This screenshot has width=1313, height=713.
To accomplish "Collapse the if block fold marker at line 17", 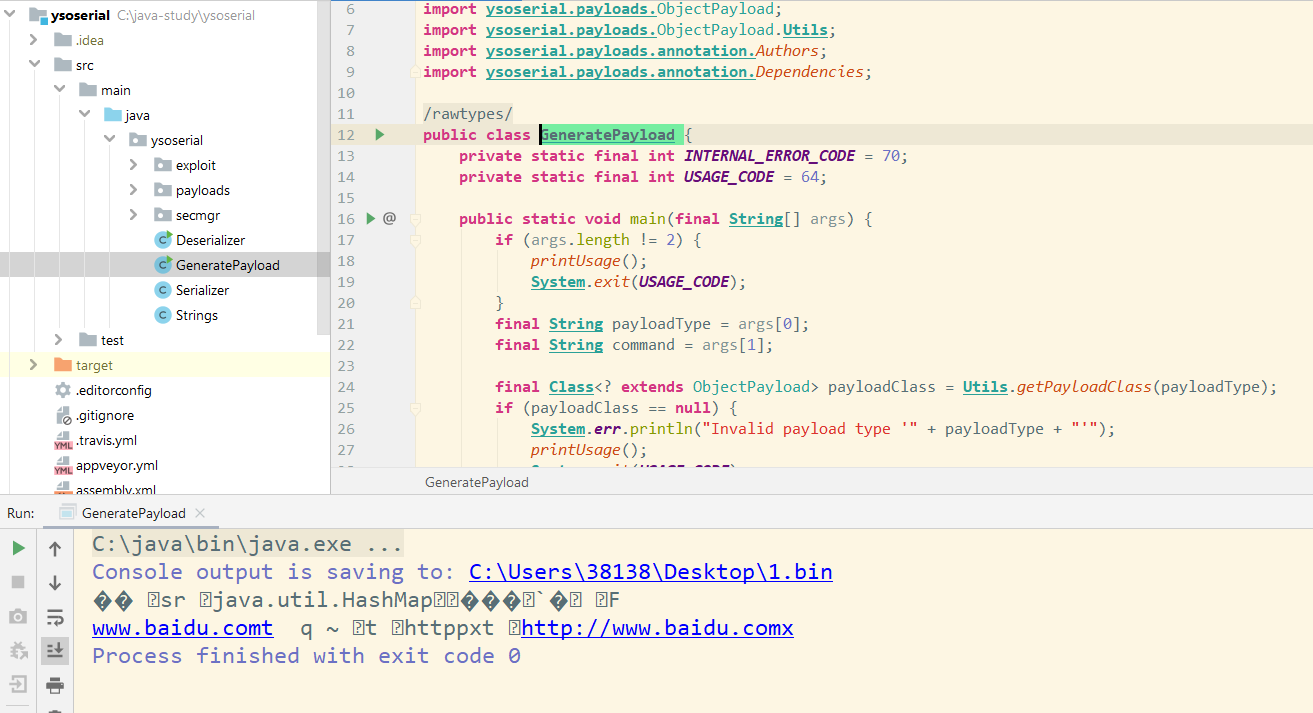I will point(416,240).
